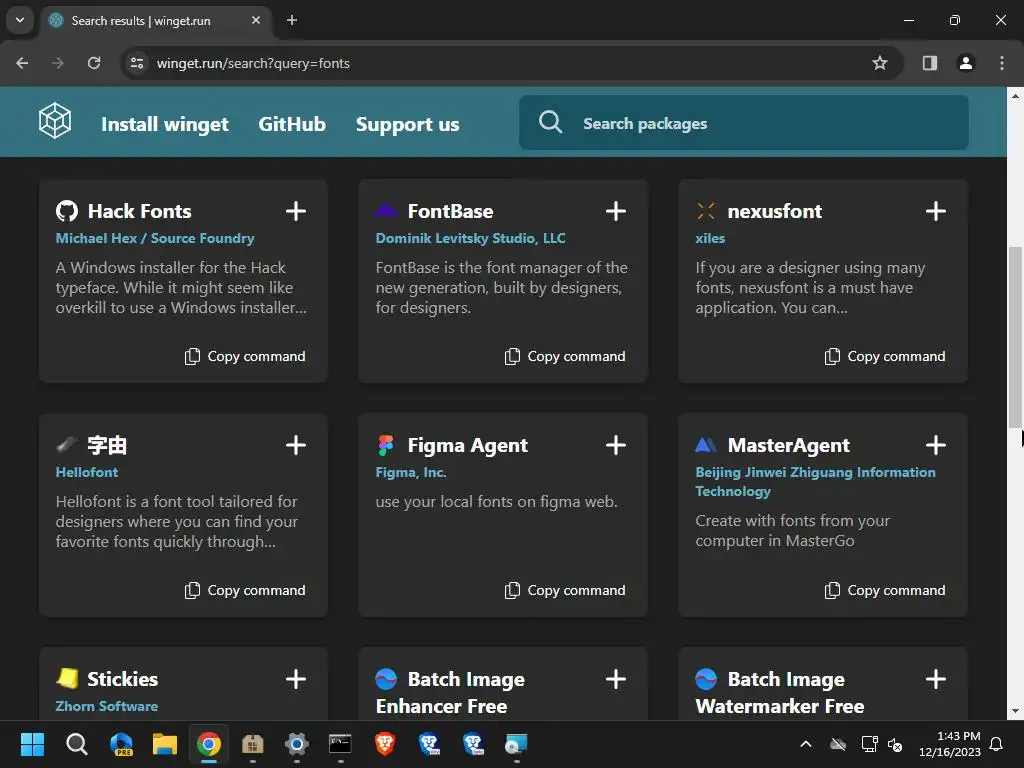Open publisher Michael Hex / Source Foundry
1024x768 pixels.
click(x=155, y=238)
